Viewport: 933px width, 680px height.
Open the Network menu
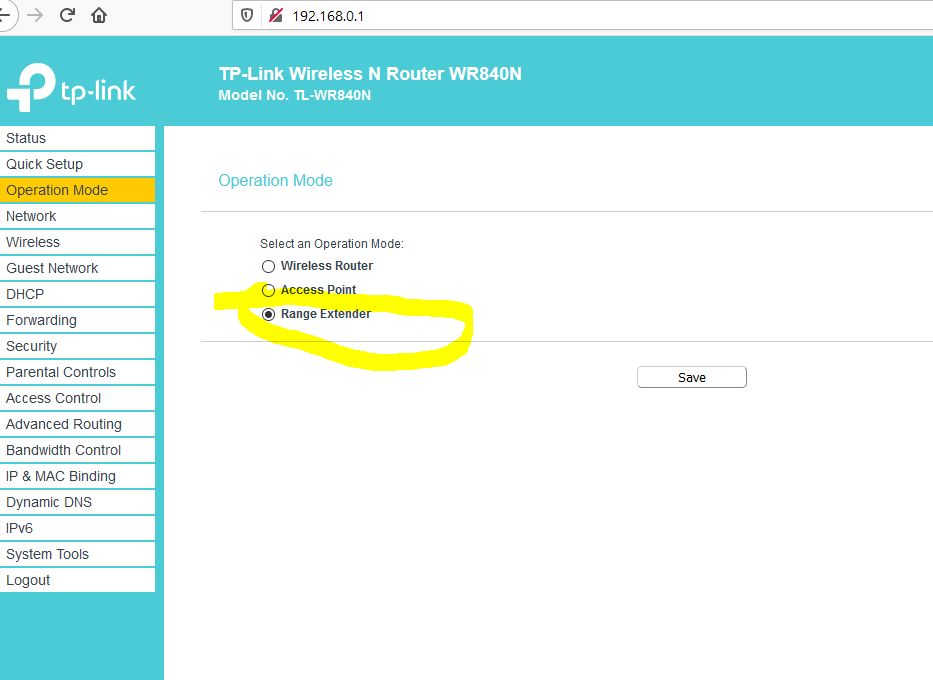(77, 216)
